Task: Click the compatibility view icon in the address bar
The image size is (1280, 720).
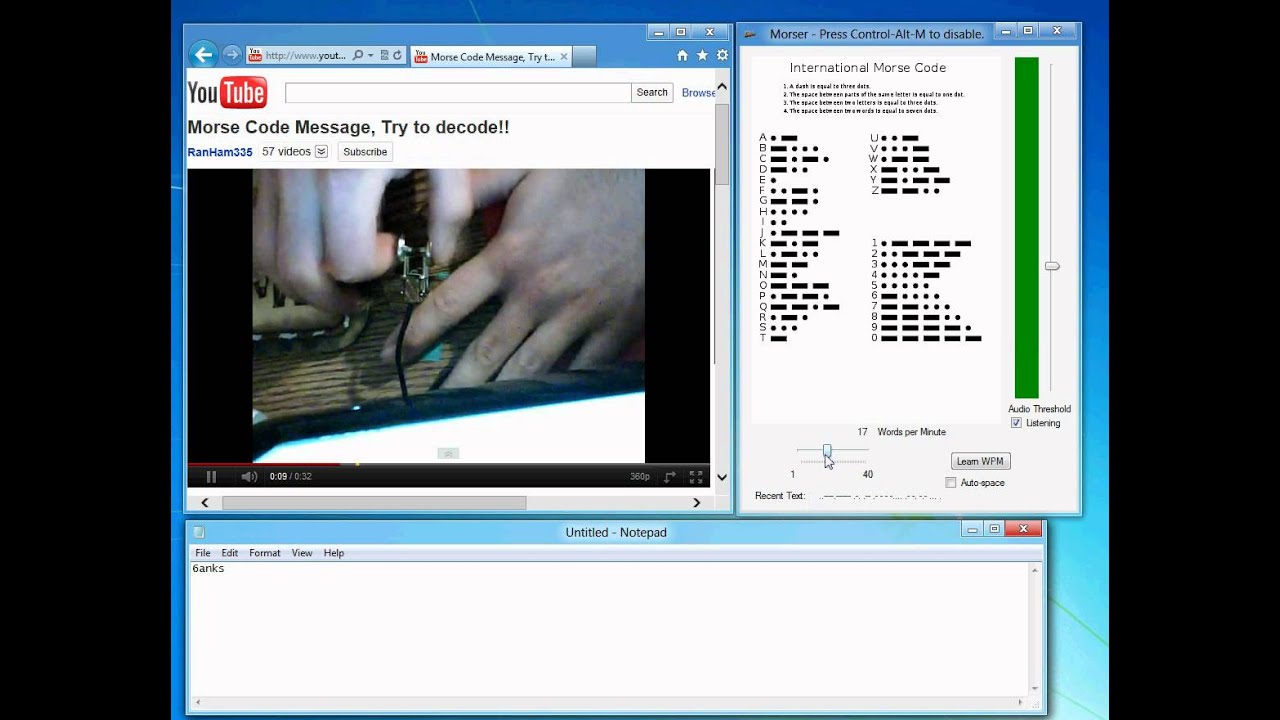Action: [385, 56]
